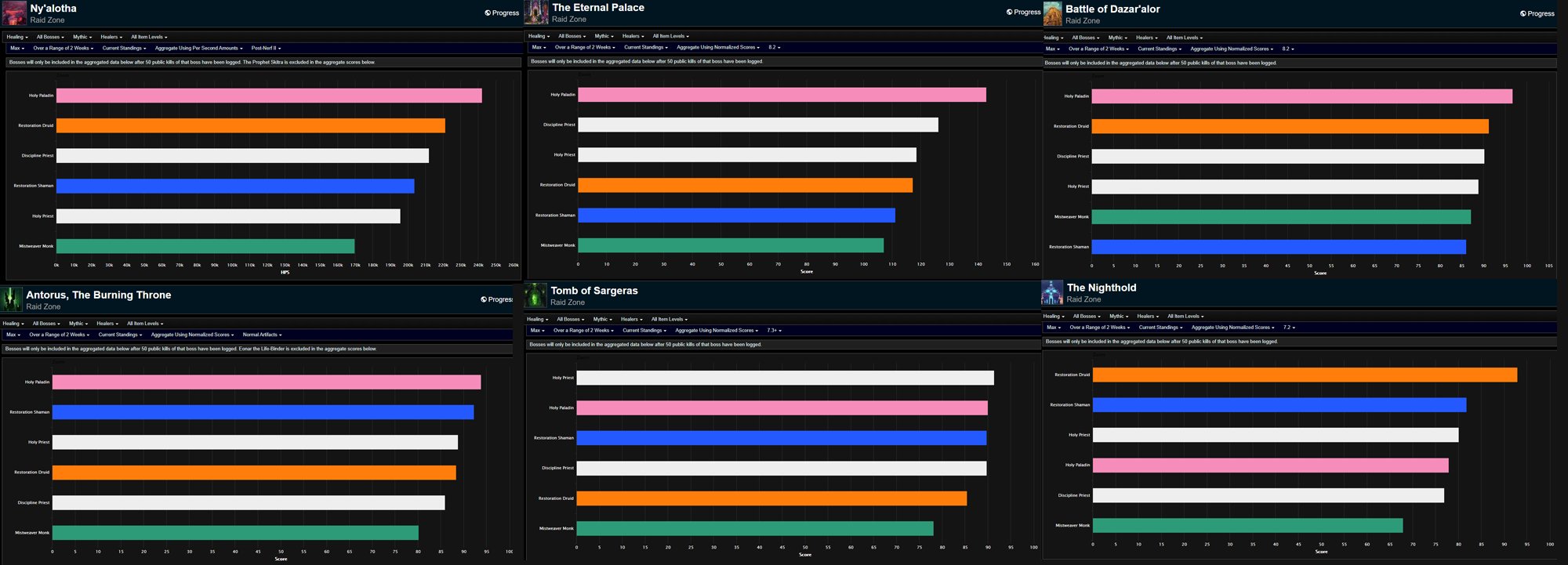Expand Current Standings dropdown in The Nighthold
Screen dimensions: 1568x565
click(1160, 328)
